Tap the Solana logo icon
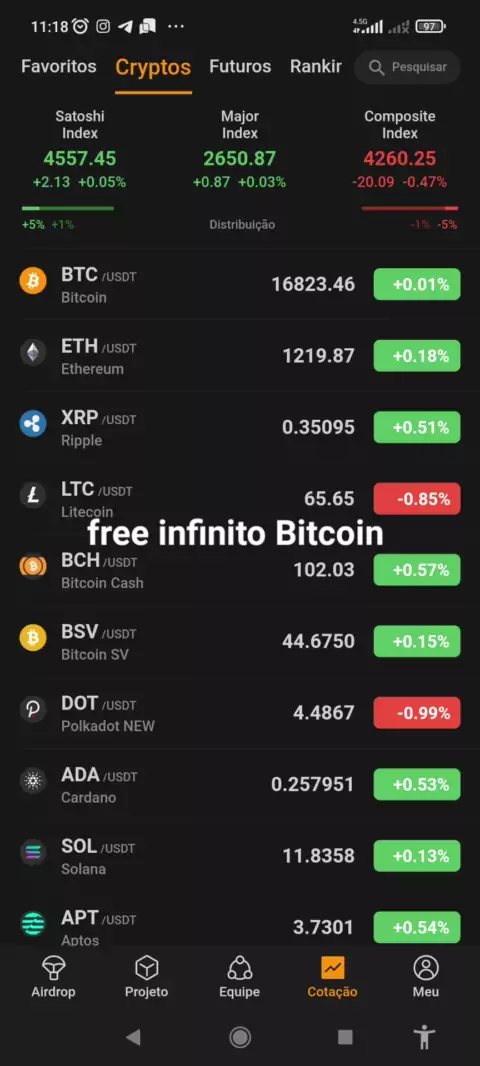This screenshot has width=480, height=1066. tap(33, 852)
